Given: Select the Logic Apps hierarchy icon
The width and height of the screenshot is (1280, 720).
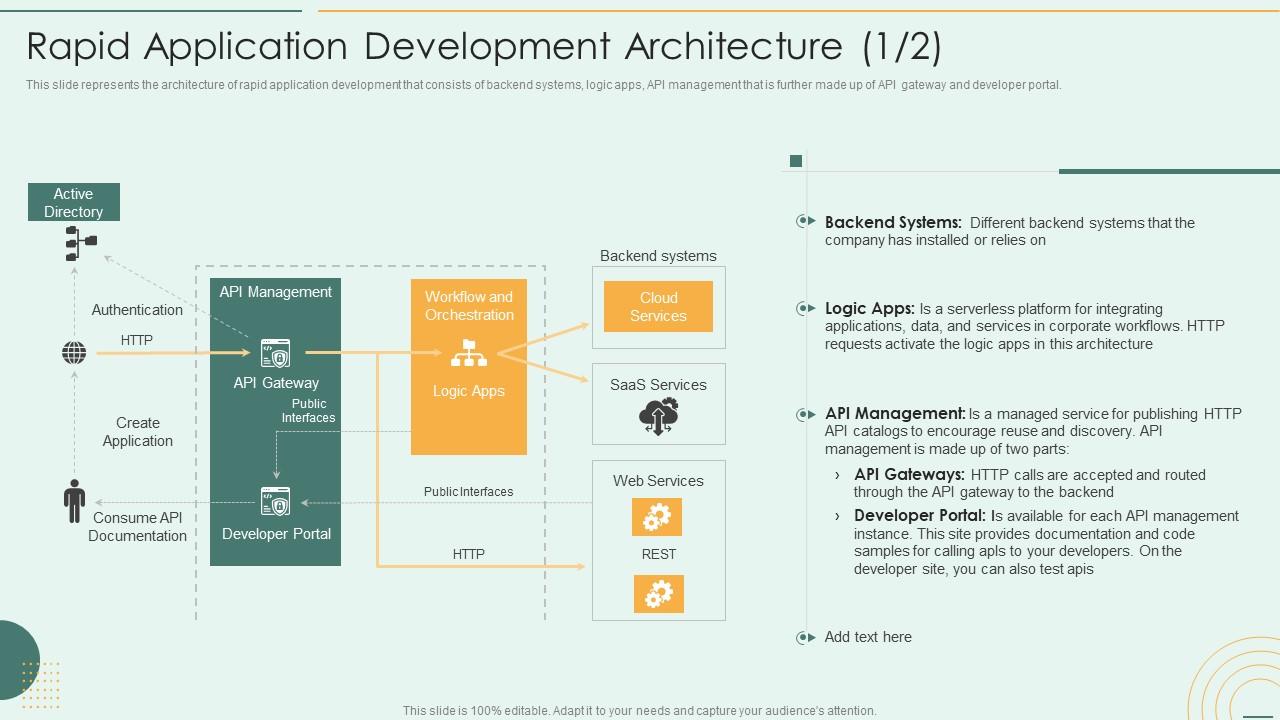Looking at the screenshot, I should pyautogui.click(x=469, y=354).
